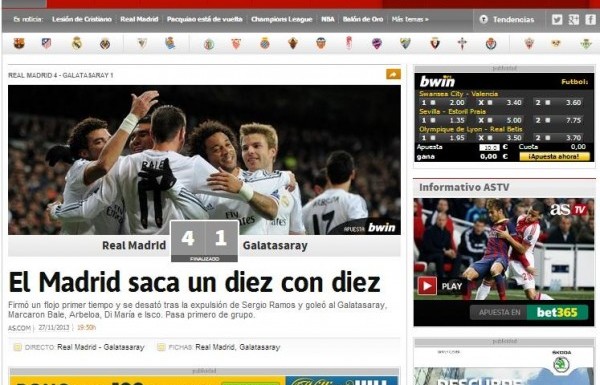
Task: Click the Olympique de Lyon - Real Betis label
Action: (471, 129)
